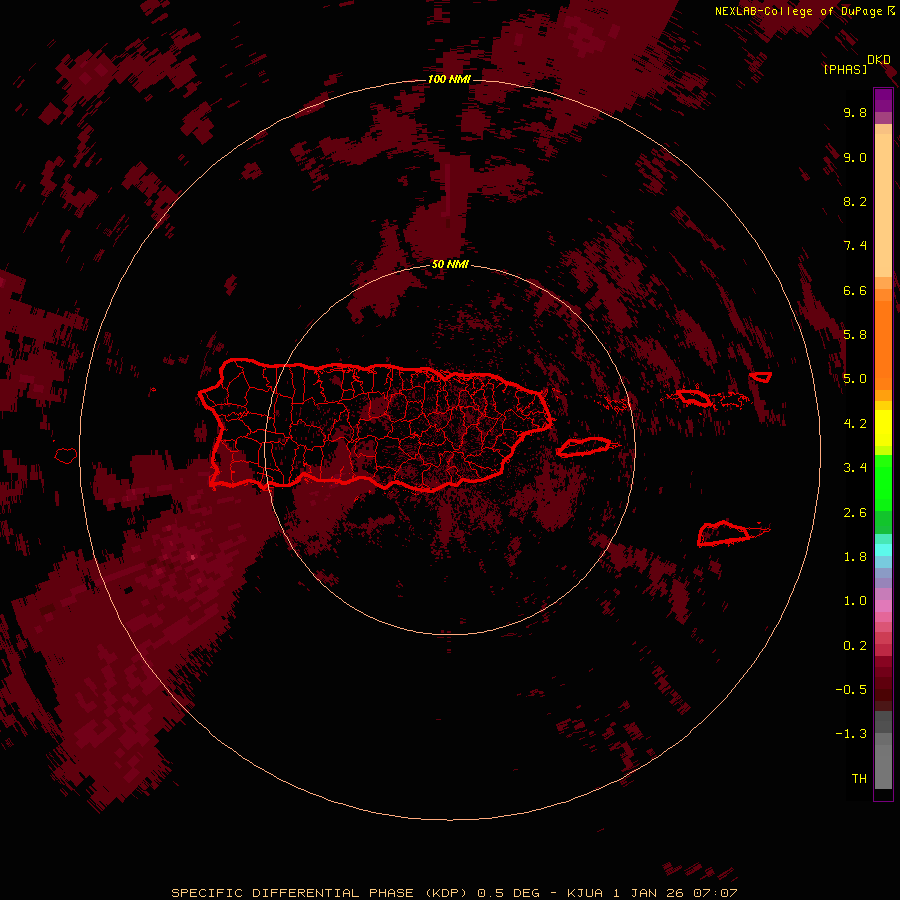Screen dimensions: 900x900
Task: Click the 3.4 color scale value
Action: tap(855, 468)
